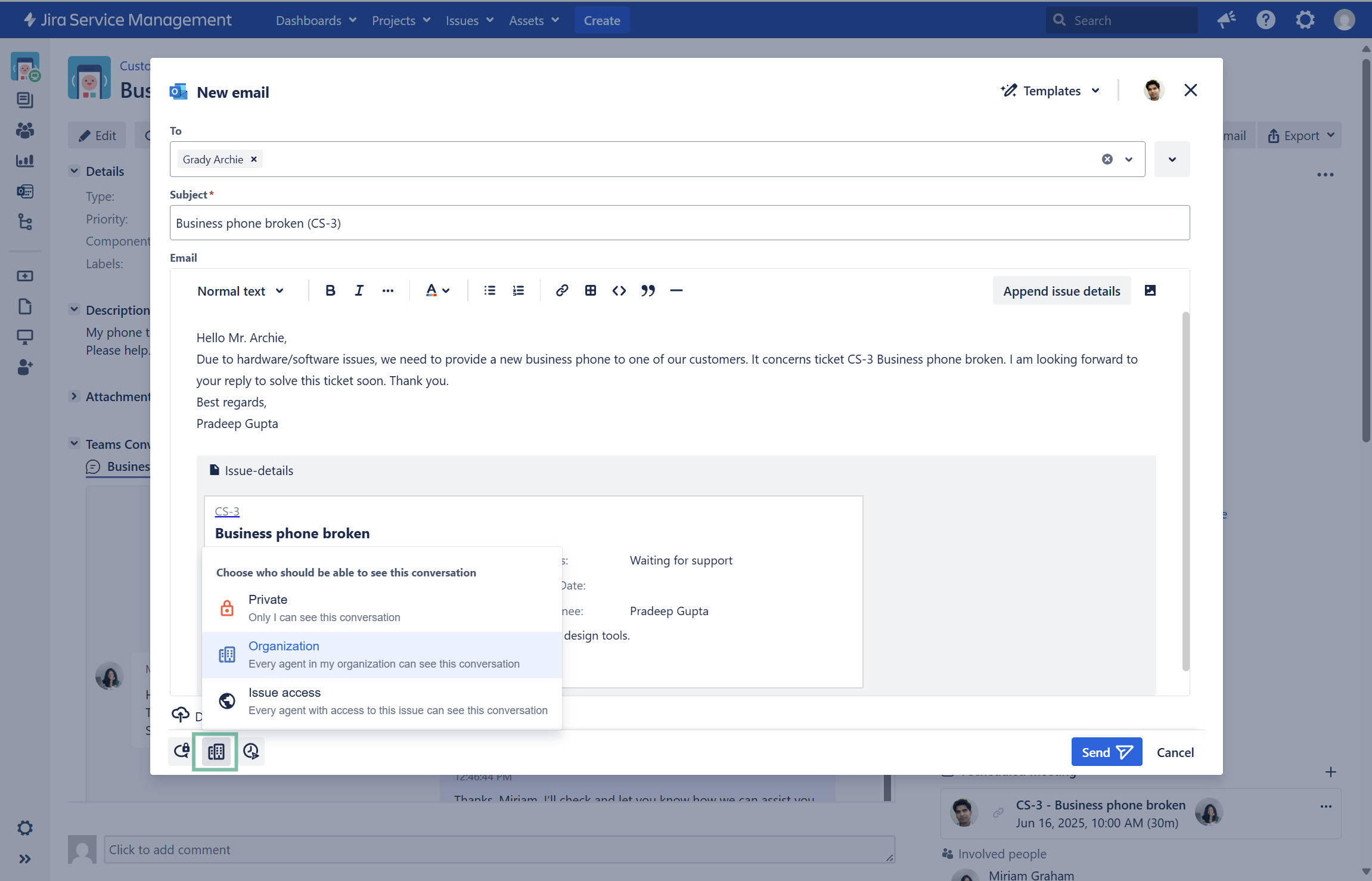Open the Projects menu
Viewport: 1372px width, 881px height.
(x=401, y=20)
